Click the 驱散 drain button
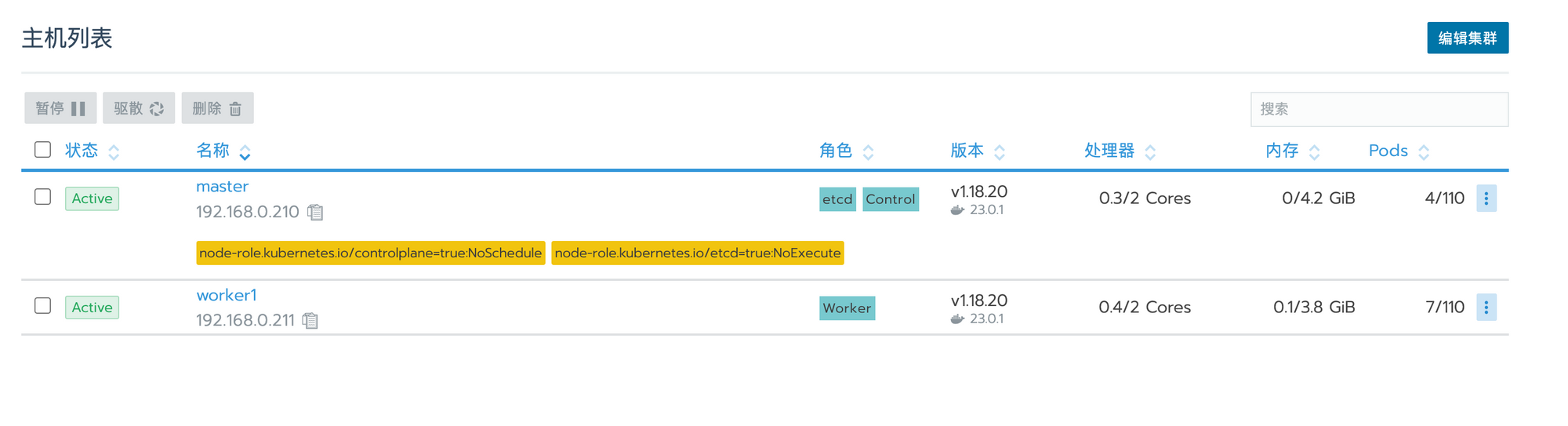The image size is (1568, 426). [139, 108]
